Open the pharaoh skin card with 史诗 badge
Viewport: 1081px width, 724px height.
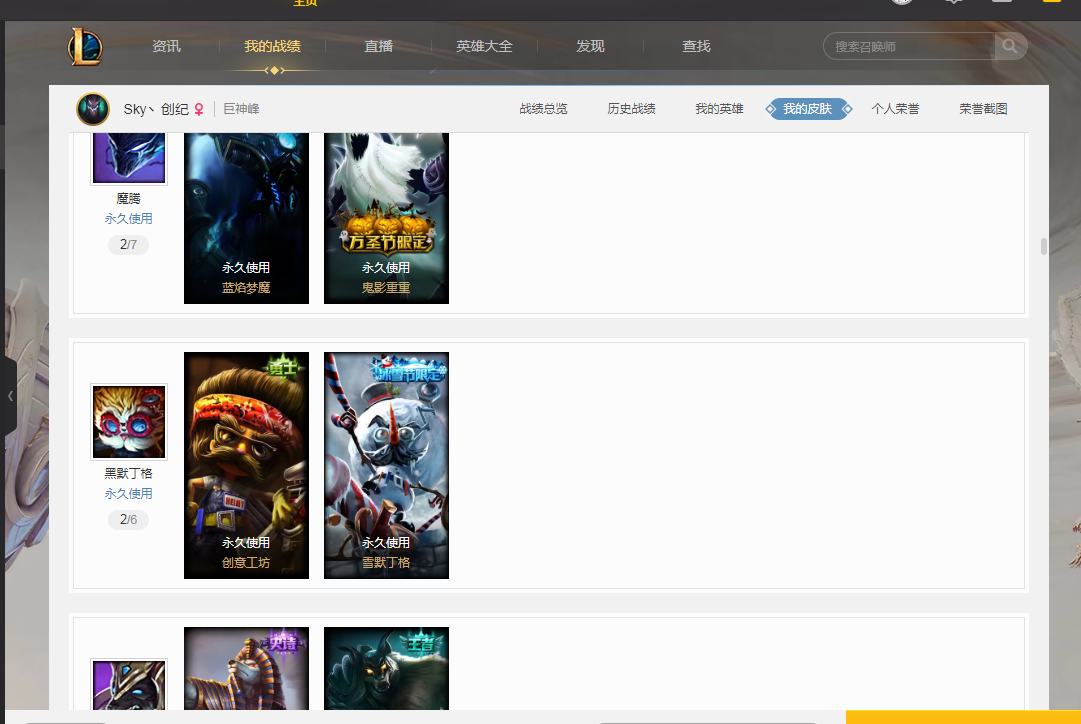[246, 668]
